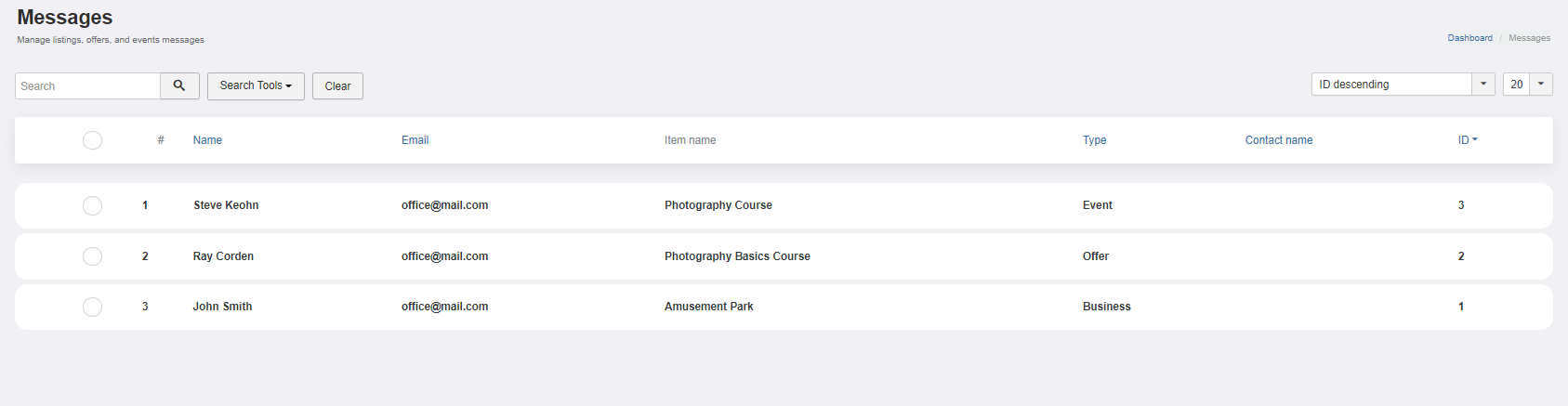Click the magnifying glass search icon

[x=179, y=85]
